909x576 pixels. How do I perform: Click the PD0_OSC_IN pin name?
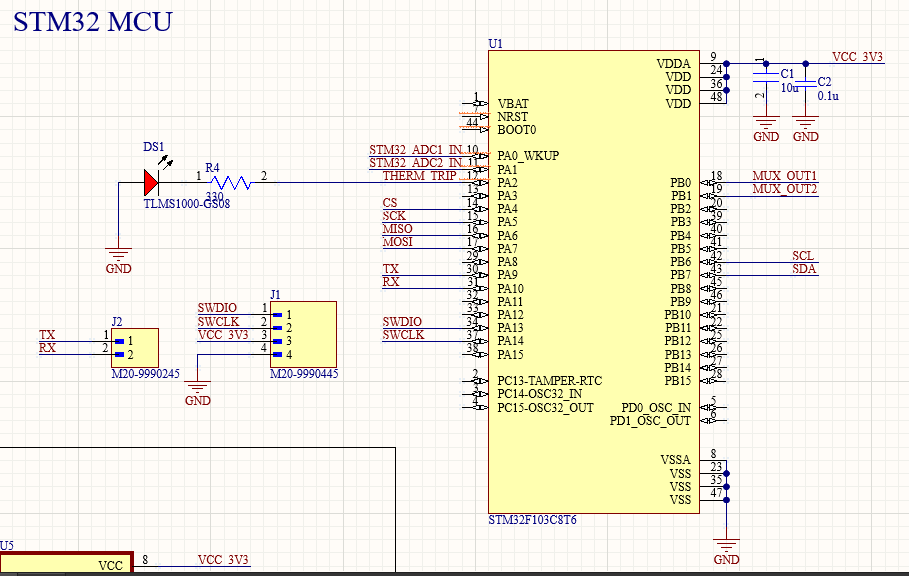[x=656, y=408]
